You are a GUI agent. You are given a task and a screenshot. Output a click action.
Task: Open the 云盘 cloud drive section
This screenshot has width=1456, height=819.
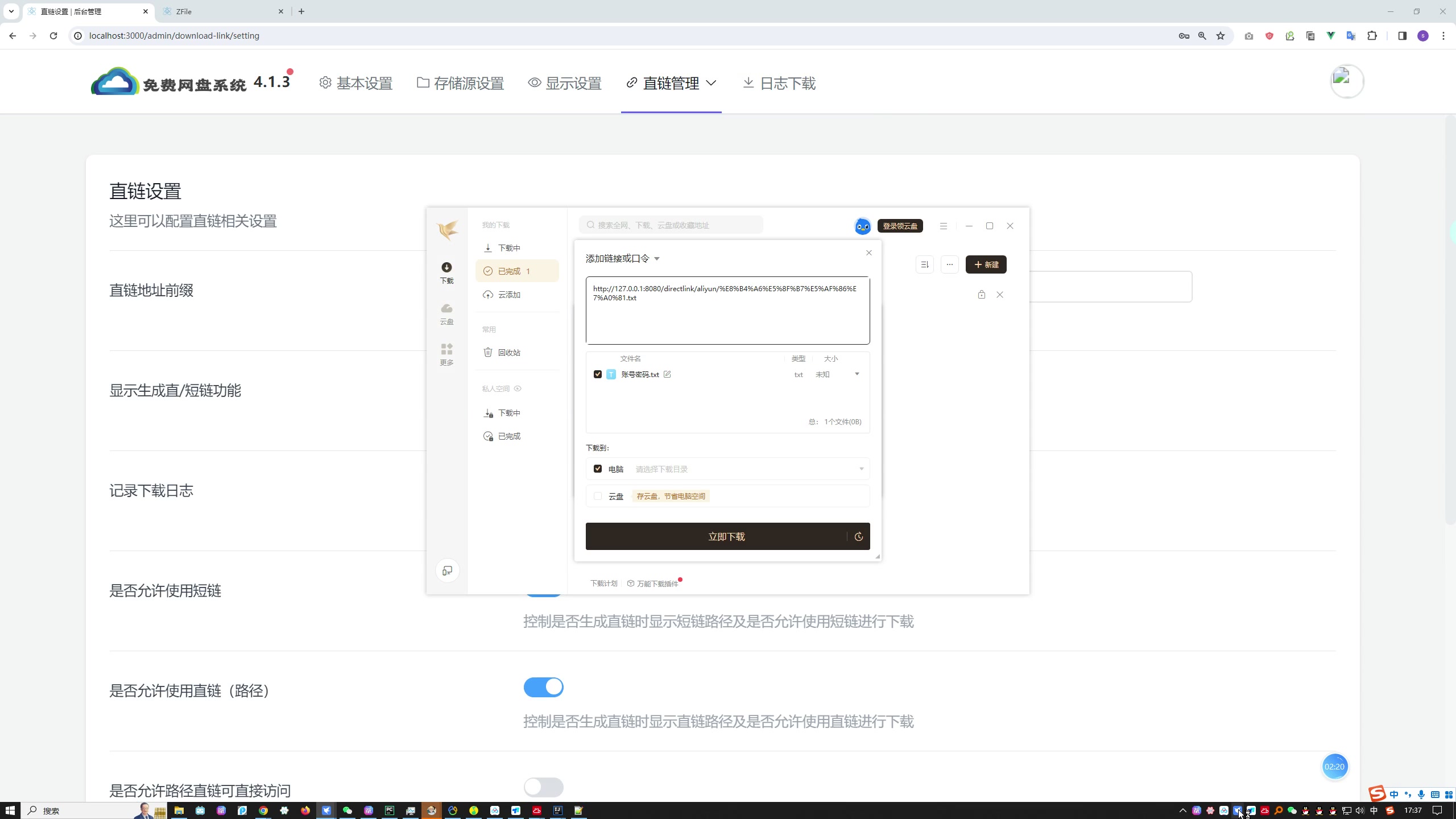pyautogui.click(x=446, y=314)
